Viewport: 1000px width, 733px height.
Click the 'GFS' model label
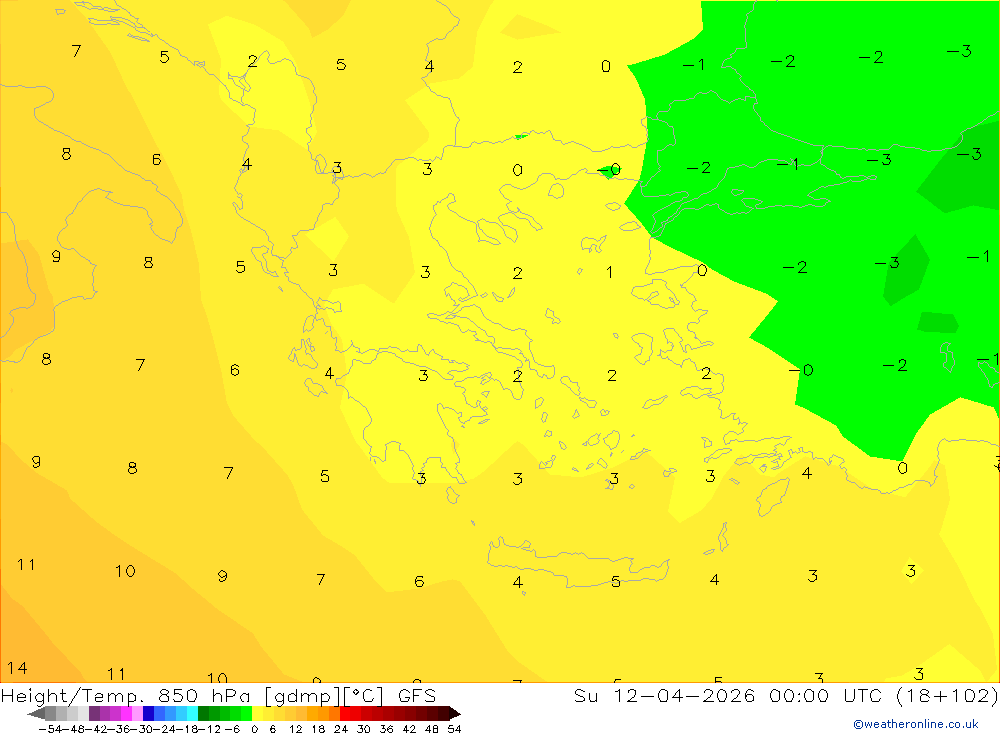coord(416,695)
